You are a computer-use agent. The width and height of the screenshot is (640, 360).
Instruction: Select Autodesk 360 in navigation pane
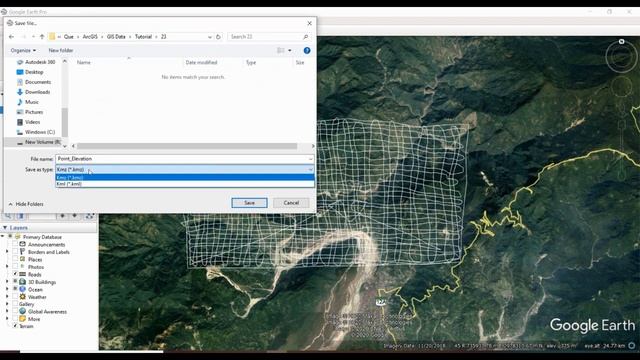pyautogui.click(x=36, y=62)
